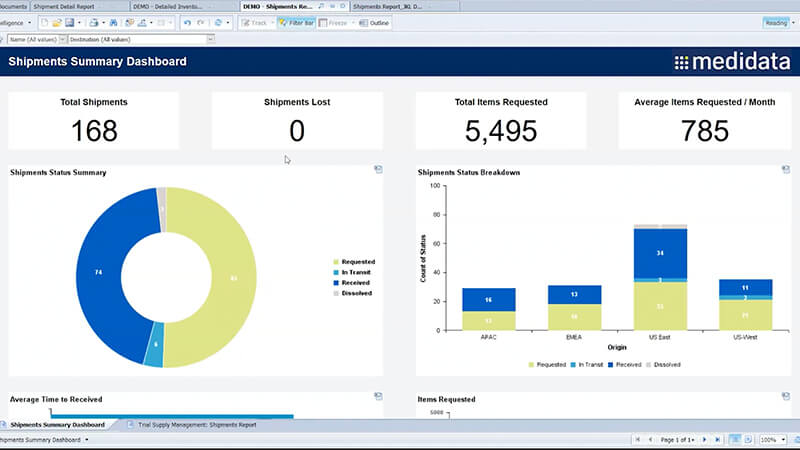Image resolution: width=800 pixels, height=450 pixels.
Task: Open the status bar report selector dropdown
Action: pyautogui.click(x=86, y=439)
